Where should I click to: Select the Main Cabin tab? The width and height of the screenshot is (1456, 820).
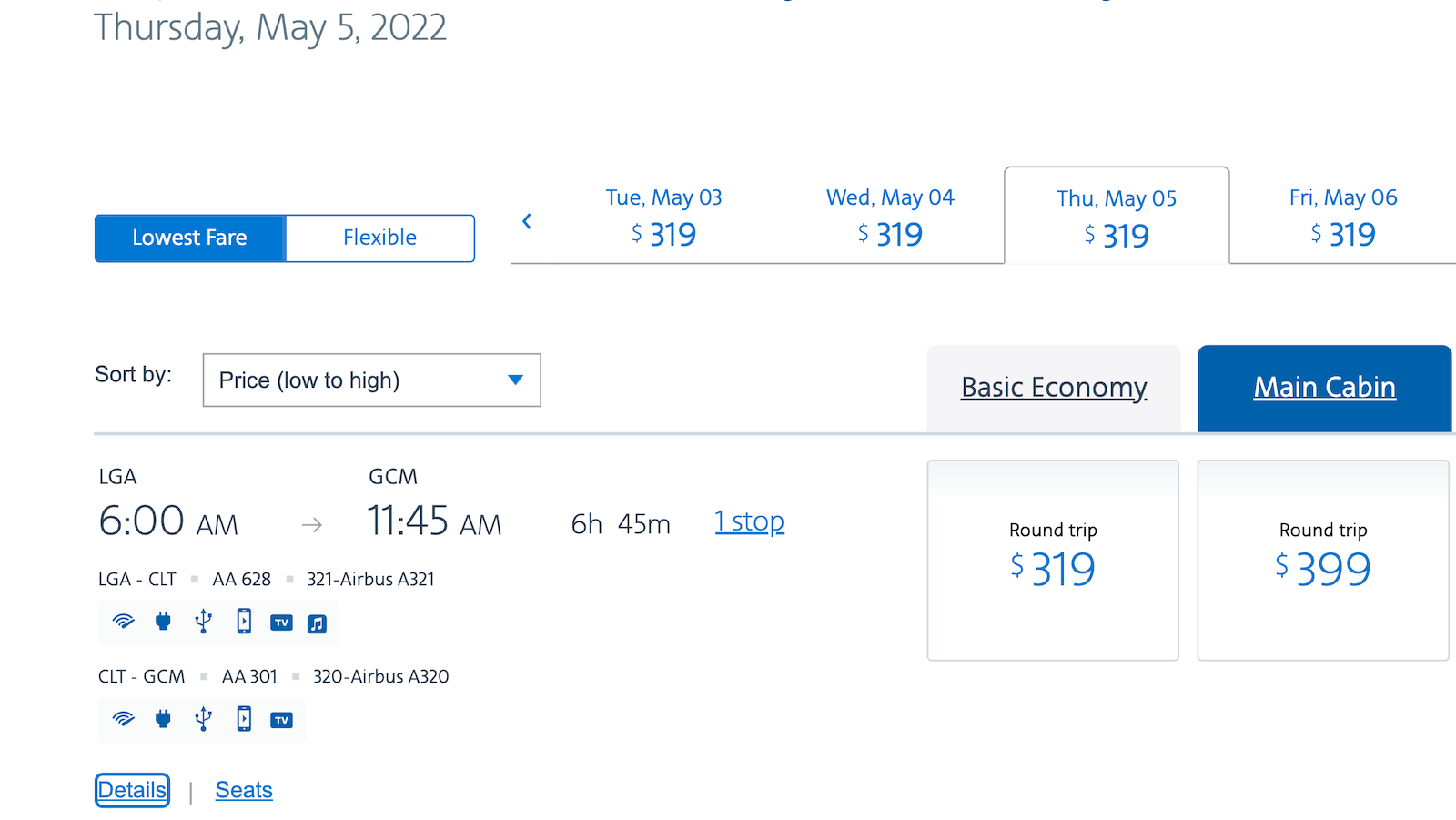point(1324,388)
